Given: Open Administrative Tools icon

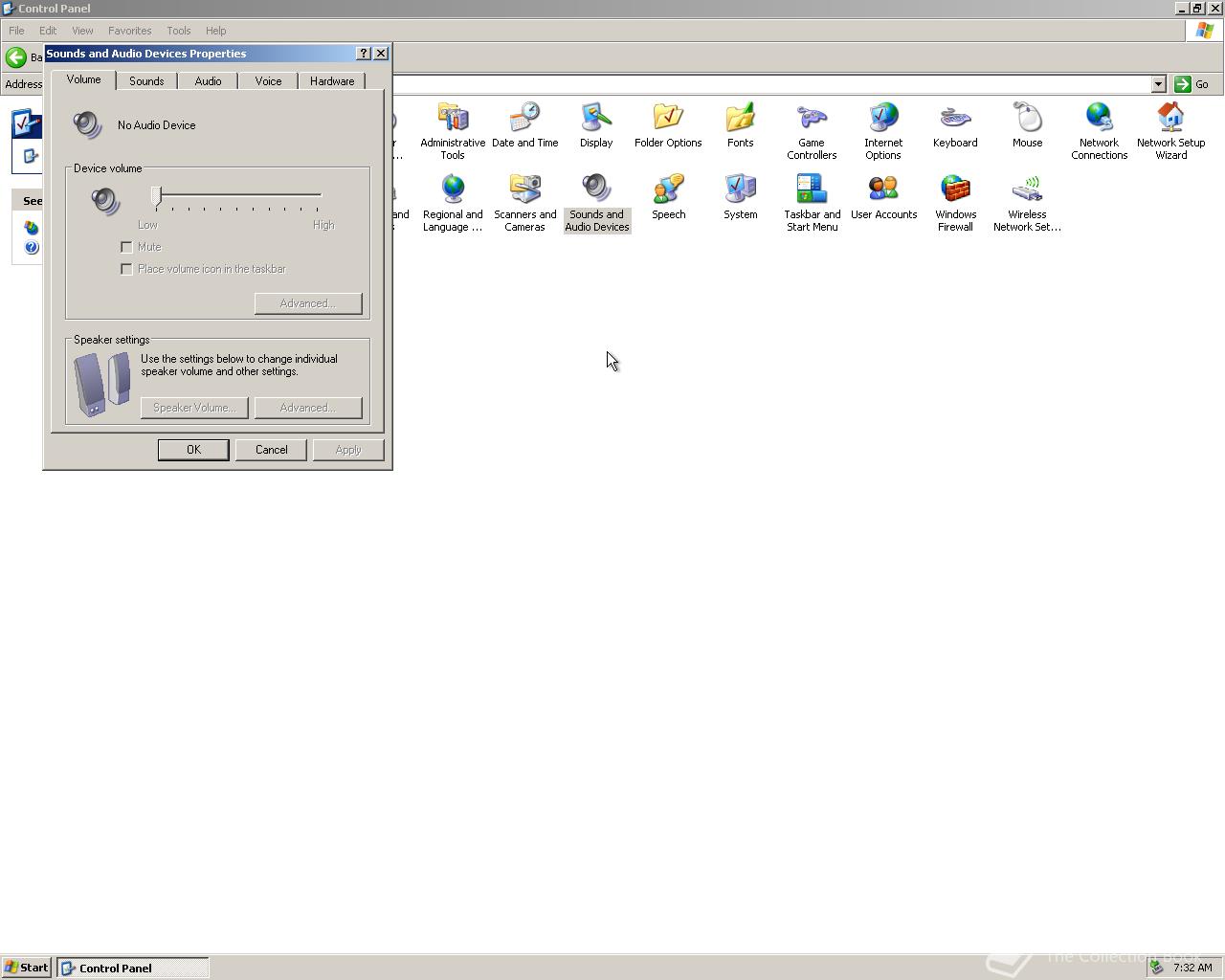Looking at the screenshot, I should click(x=453, y=131).
